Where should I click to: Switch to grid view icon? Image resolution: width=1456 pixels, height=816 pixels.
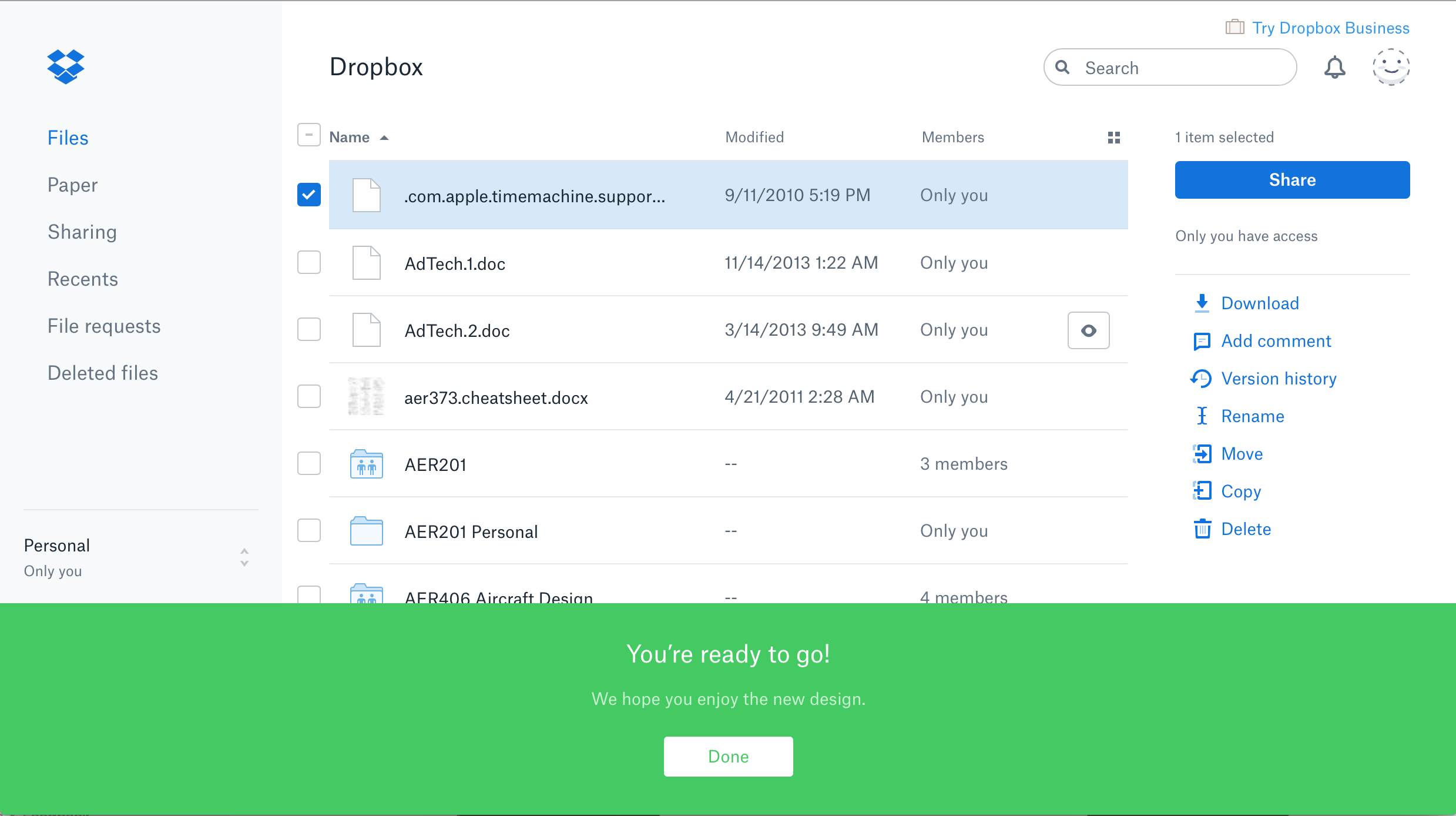coord(1113,138)
